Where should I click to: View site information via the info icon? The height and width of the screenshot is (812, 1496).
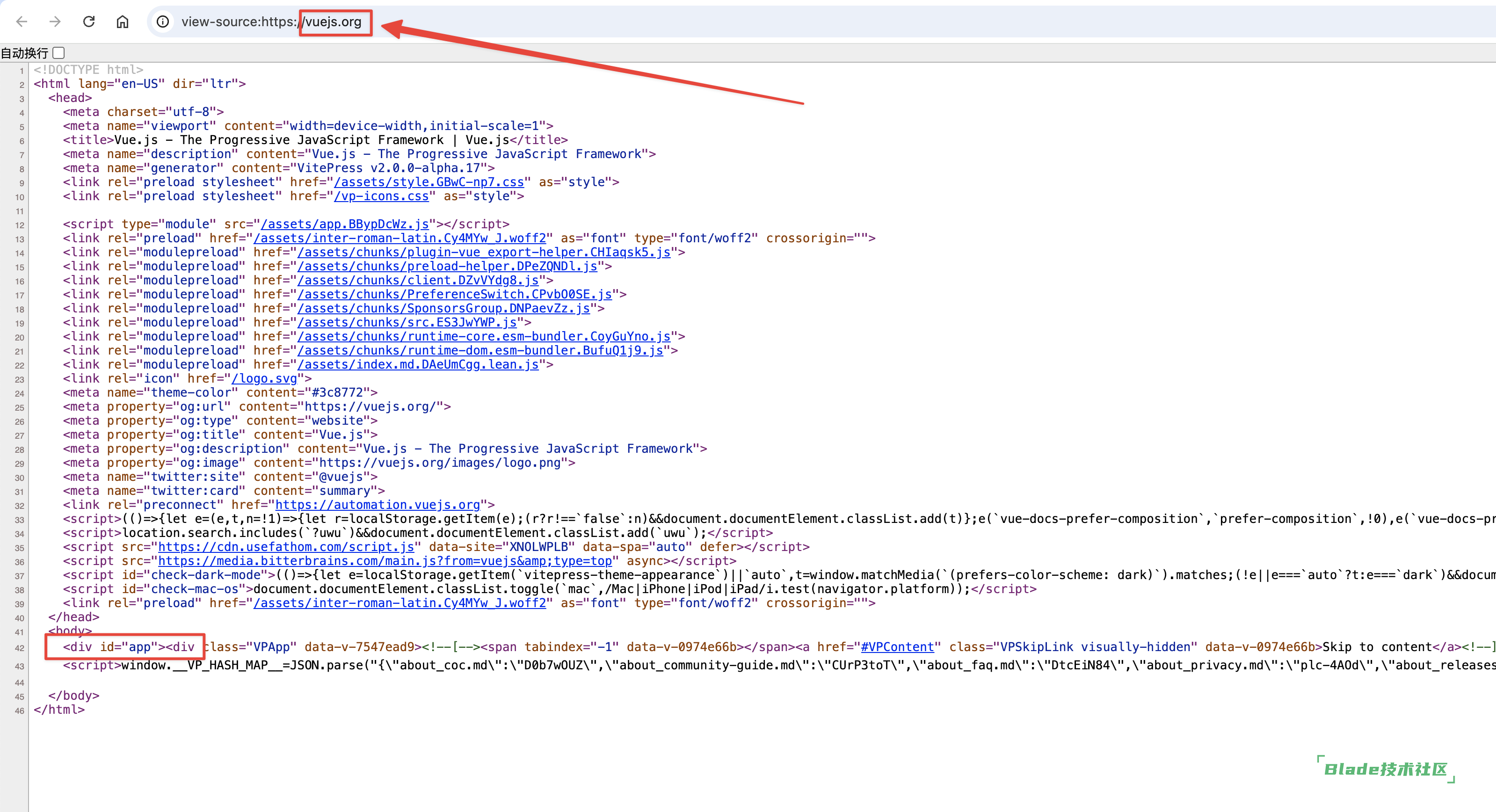point(163,22)
